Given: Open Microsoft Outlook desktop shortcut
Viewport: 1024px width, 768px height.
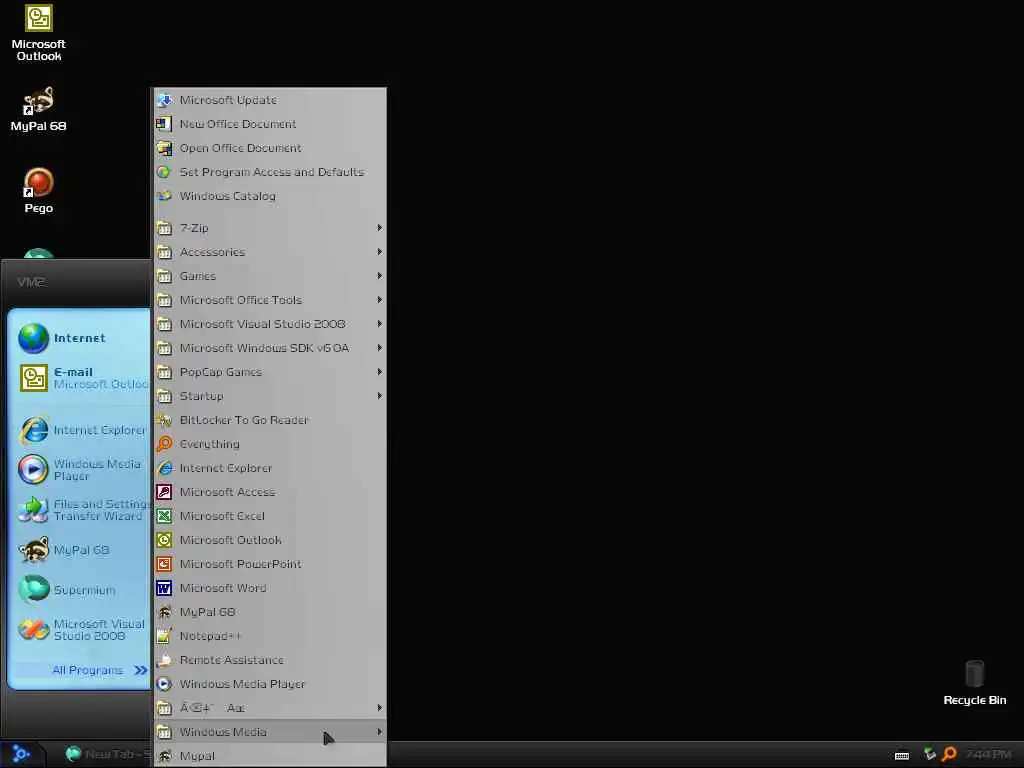Looking at the screenshot, I should 39,33.
